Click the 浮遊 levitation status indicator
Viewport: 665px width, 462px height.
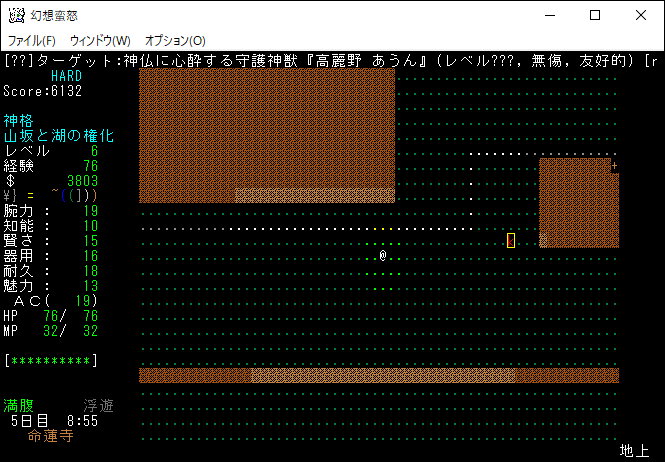tap(98, 406)
